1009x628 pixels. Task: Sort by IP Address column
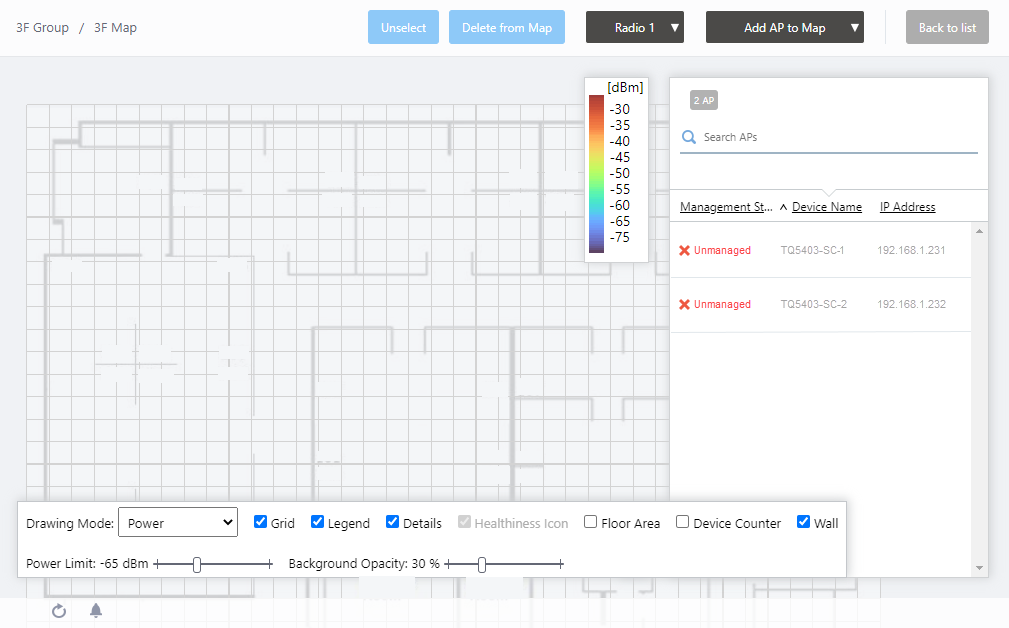point(907,207)
